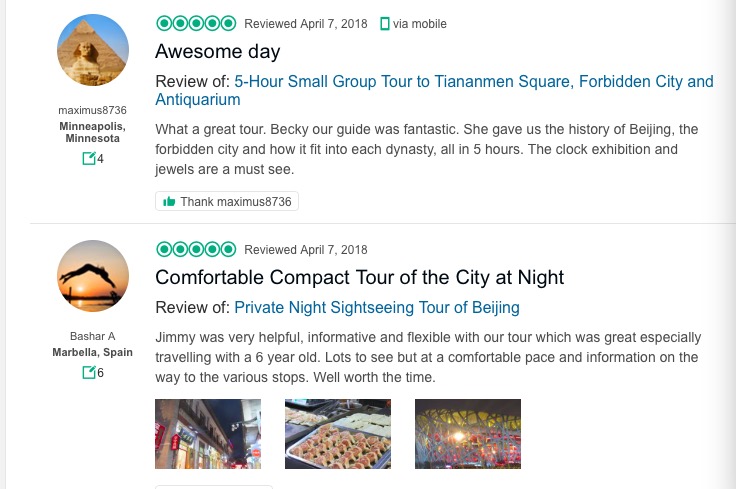Click the five-star rating on Comfortable Compact Tour review

(196, 249)
